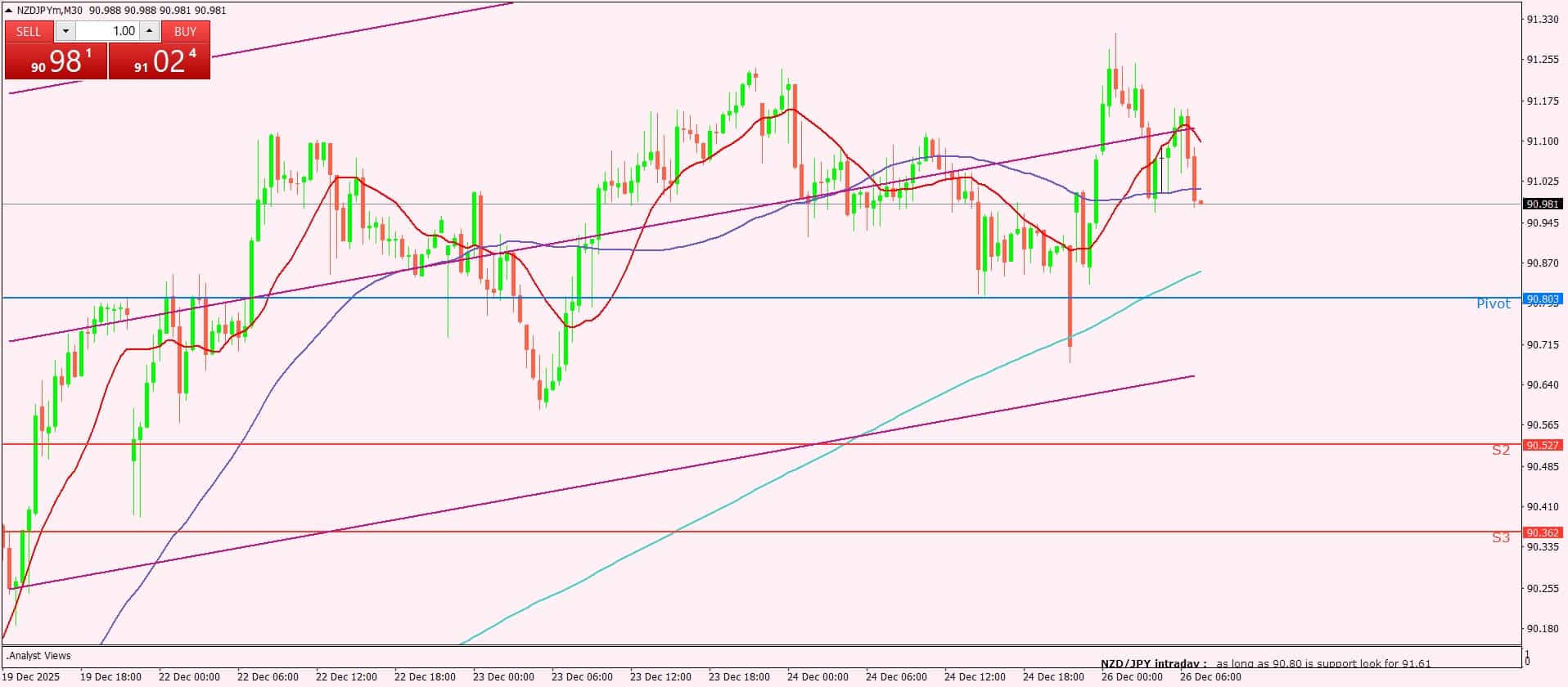Click the NZDJPYm,M30 chart title
Viewport: 1568px width, 687px height.
49,11
